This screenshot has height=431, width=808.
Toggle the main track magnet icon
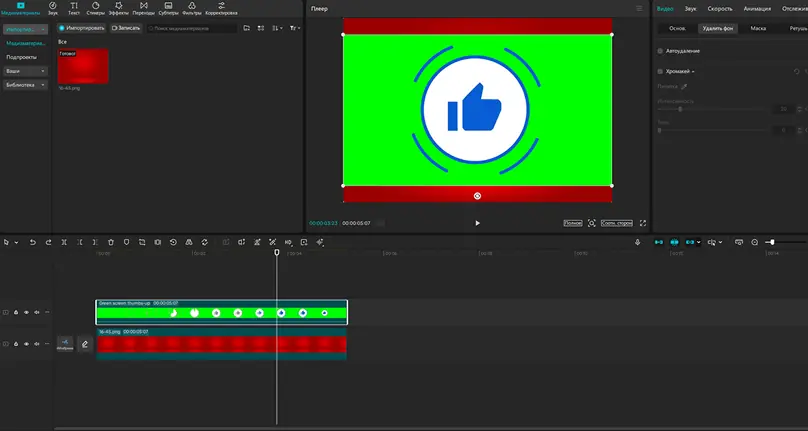(x=659, y=242)
